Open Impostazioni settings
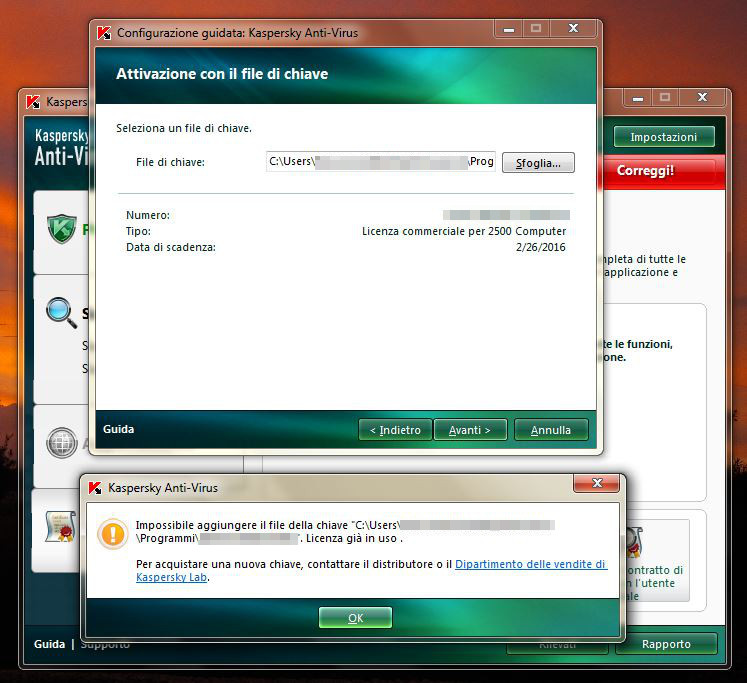747x683 pixels. coord(664,137)
